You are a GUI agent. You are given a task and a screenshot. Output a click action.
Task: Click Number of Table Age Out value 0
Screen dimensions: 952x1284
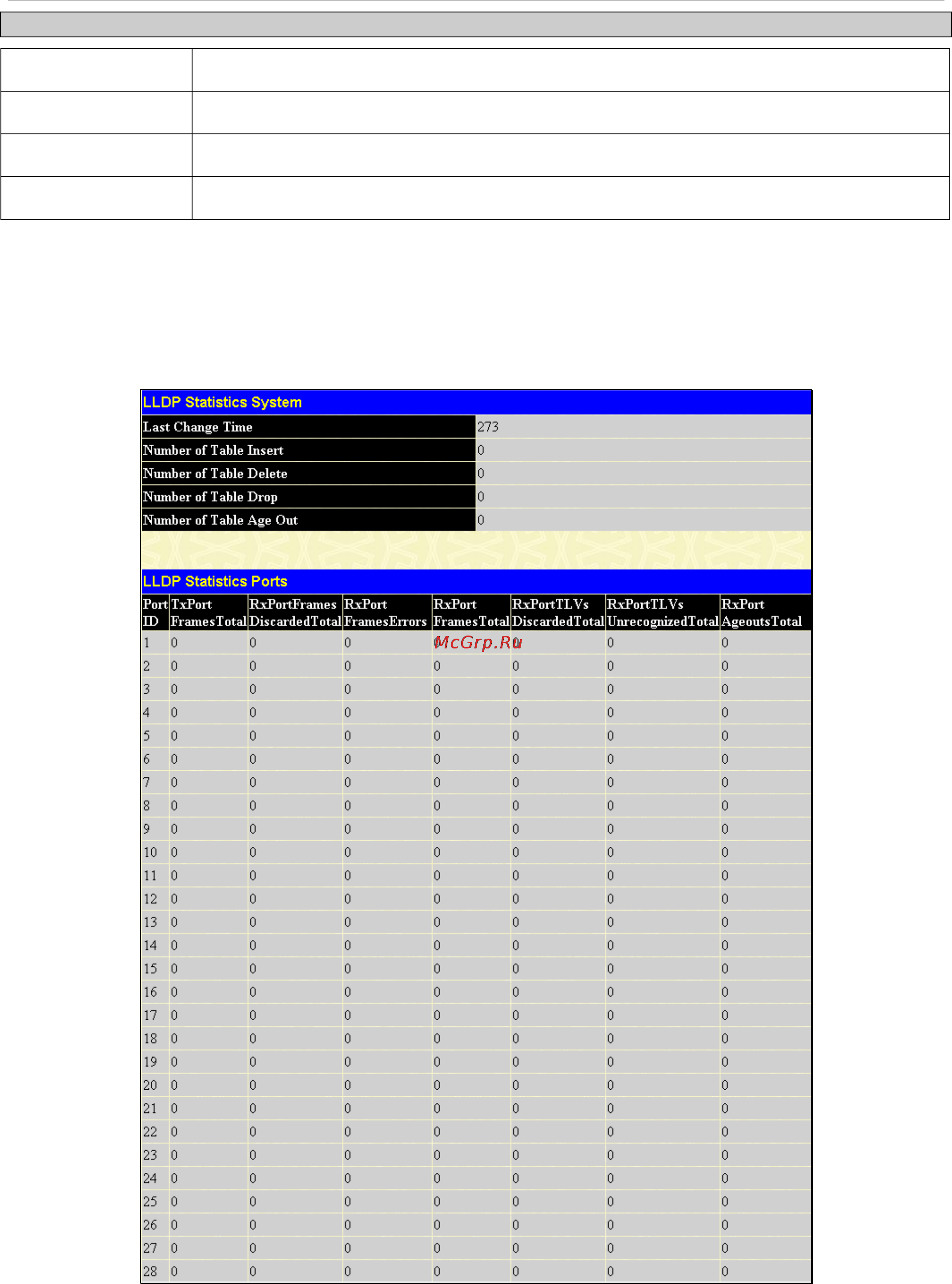pyautogui.click(x=481, y=520)
